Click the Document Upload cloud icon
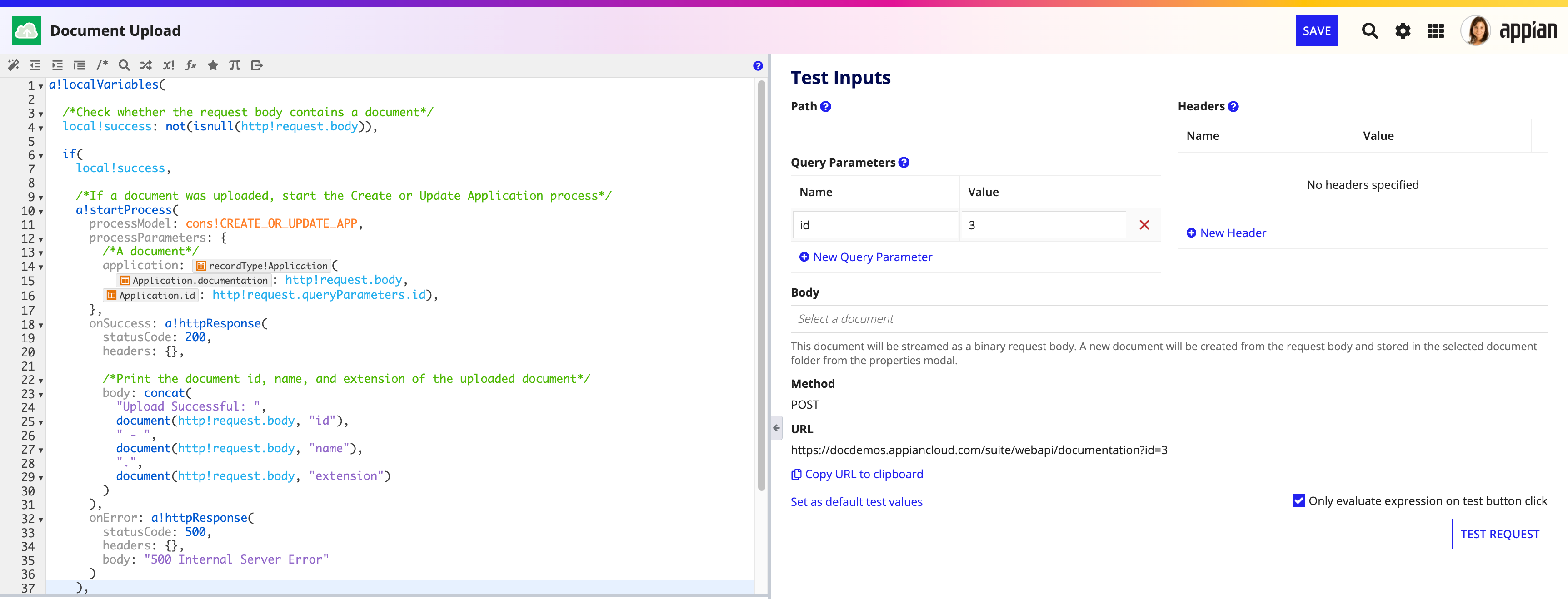 (26, 30)
